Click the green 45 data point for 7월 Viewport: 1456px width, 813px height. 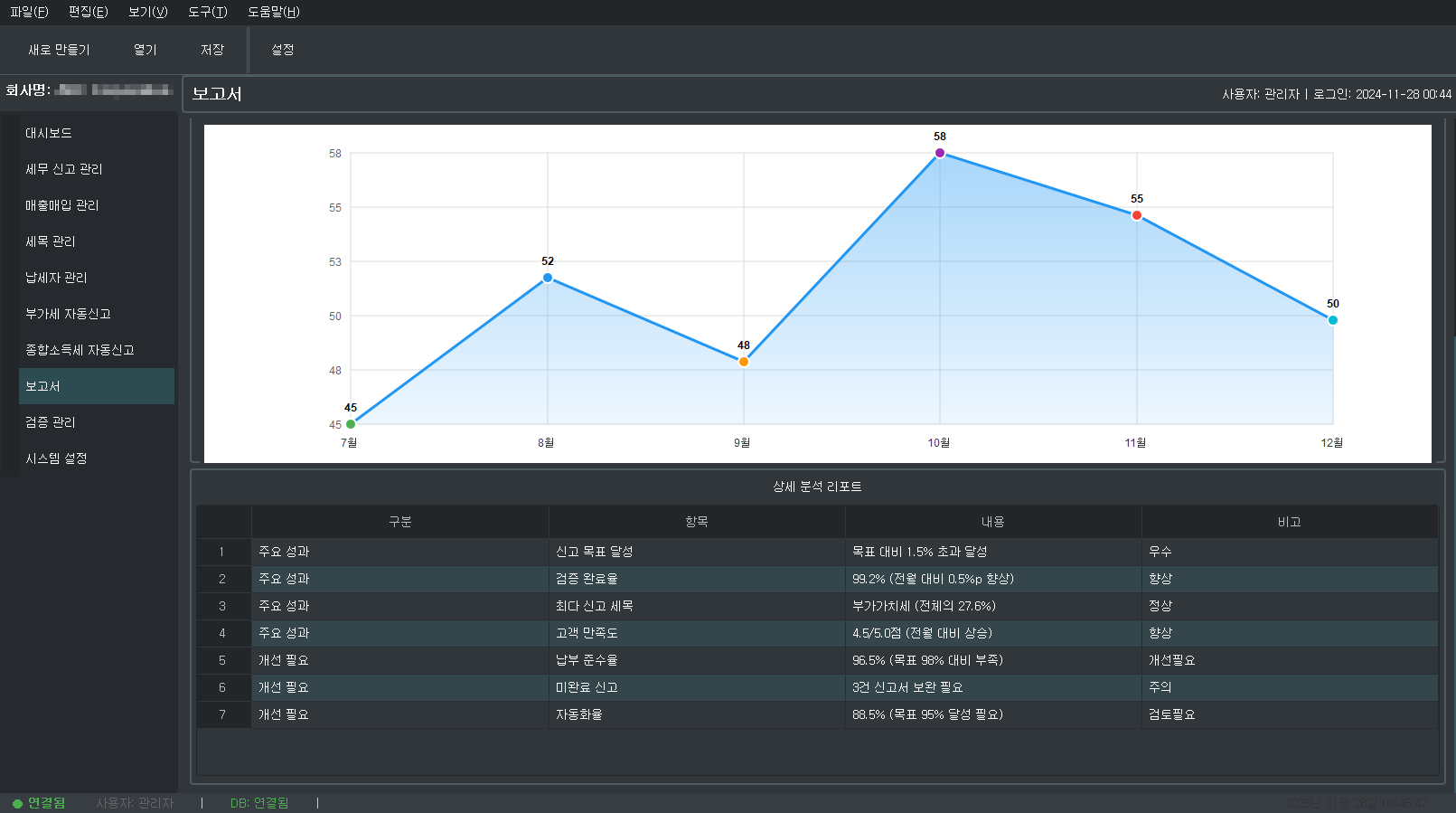tap(351, 424)
